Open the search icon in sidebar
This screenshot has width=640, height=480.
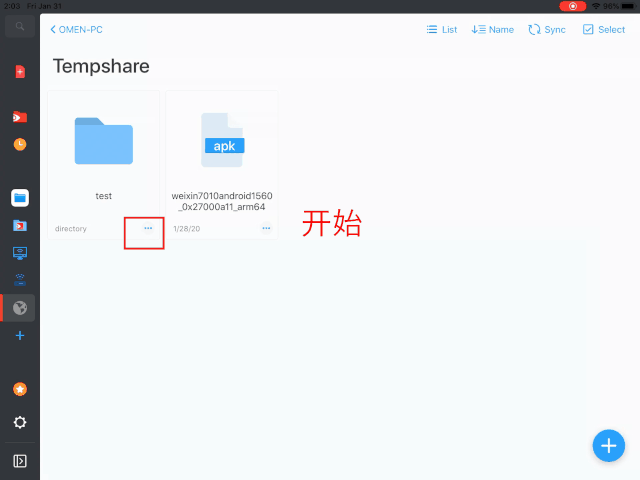click(20, 27)
